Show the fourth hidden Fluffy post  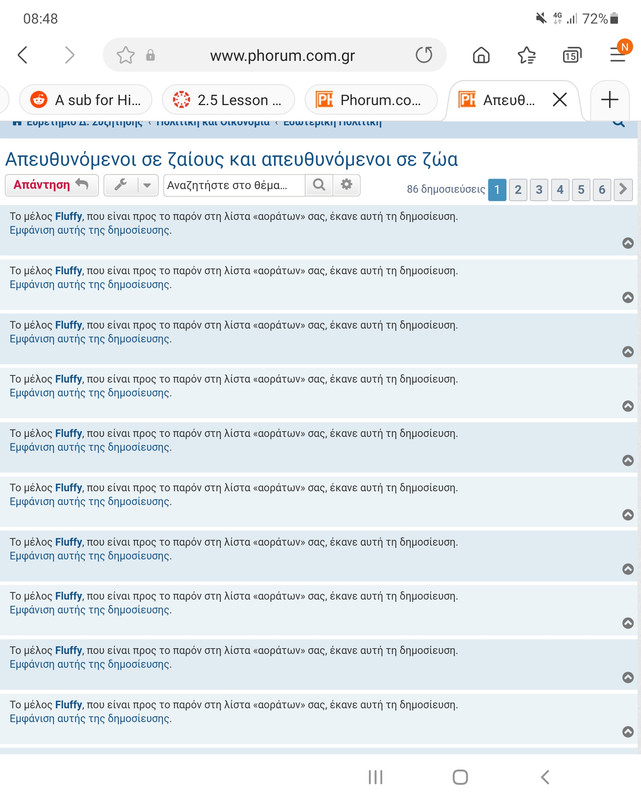pos(90,393)
